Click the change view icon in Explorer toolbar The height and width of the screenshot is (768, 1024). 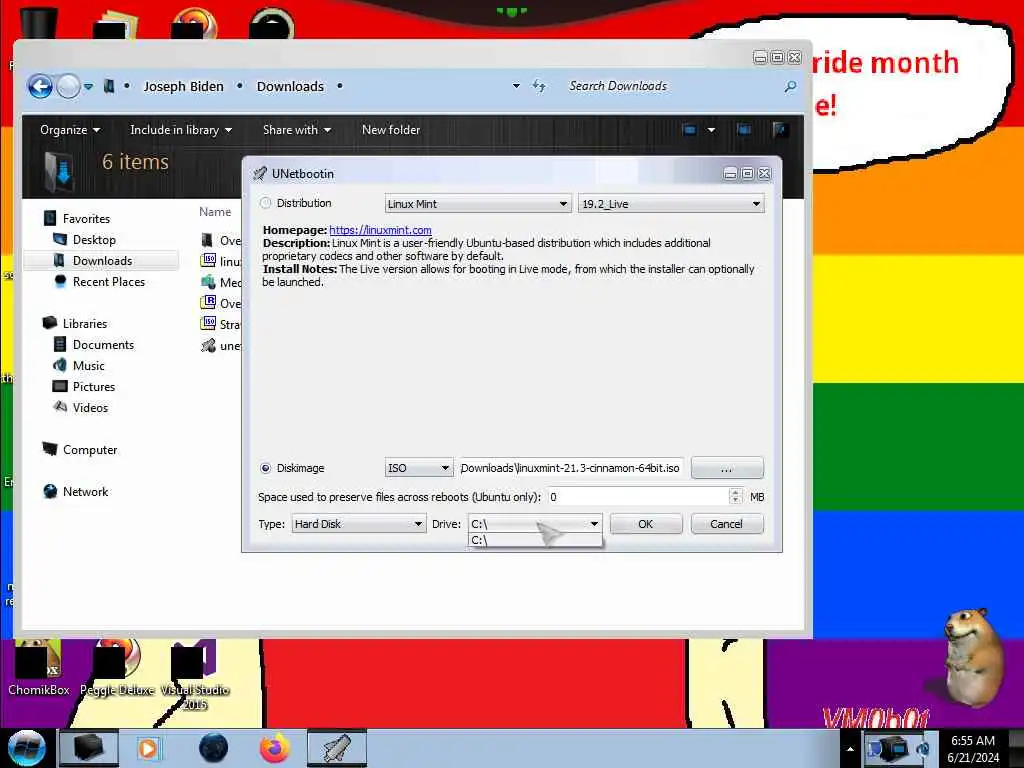[690, 130]
